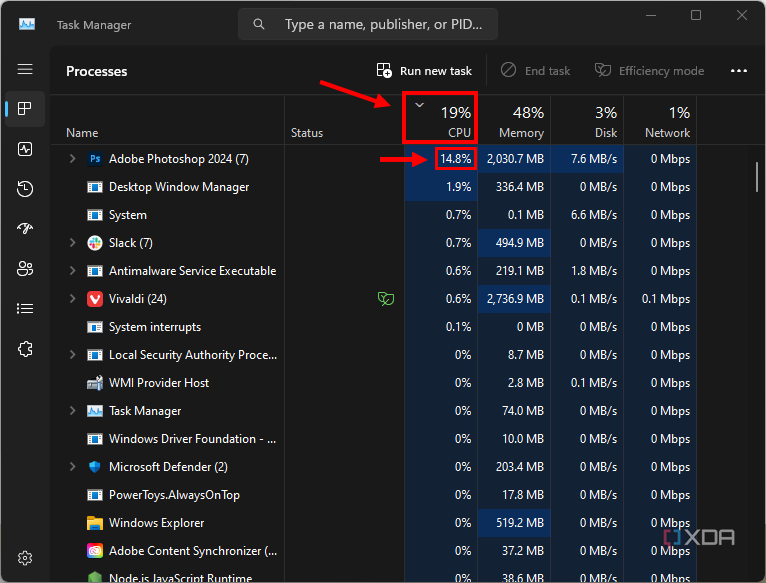This screenshot has height=583, width=766.
Task: Click the Microsoft Defender shield icon
Action: click(x=95, y=467)
